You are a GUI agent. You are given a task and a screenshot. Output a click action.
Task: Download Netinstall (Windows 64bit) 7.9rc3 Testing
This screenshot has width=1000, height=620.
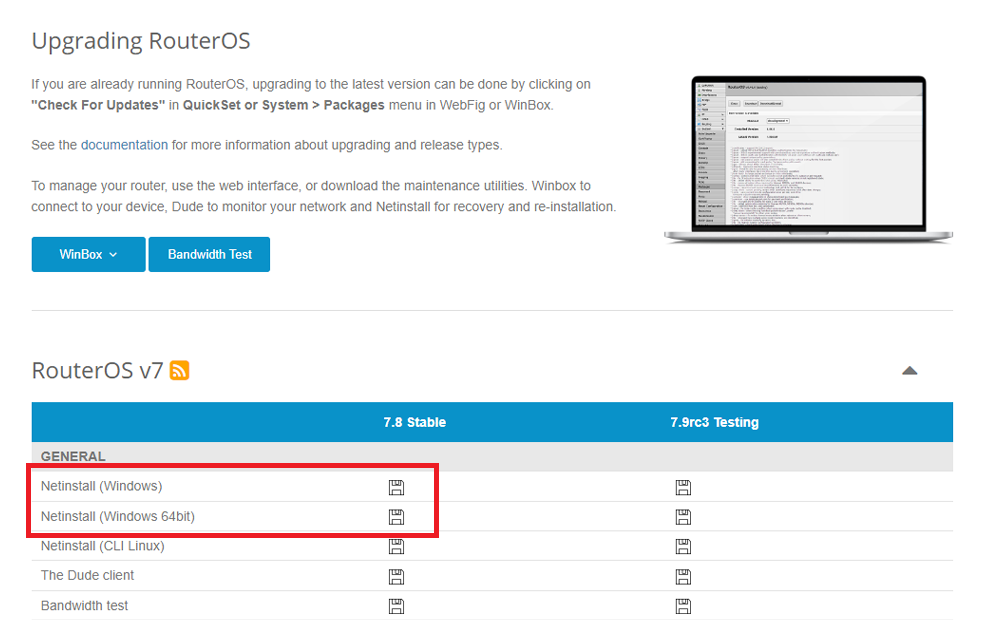[683, 517]
